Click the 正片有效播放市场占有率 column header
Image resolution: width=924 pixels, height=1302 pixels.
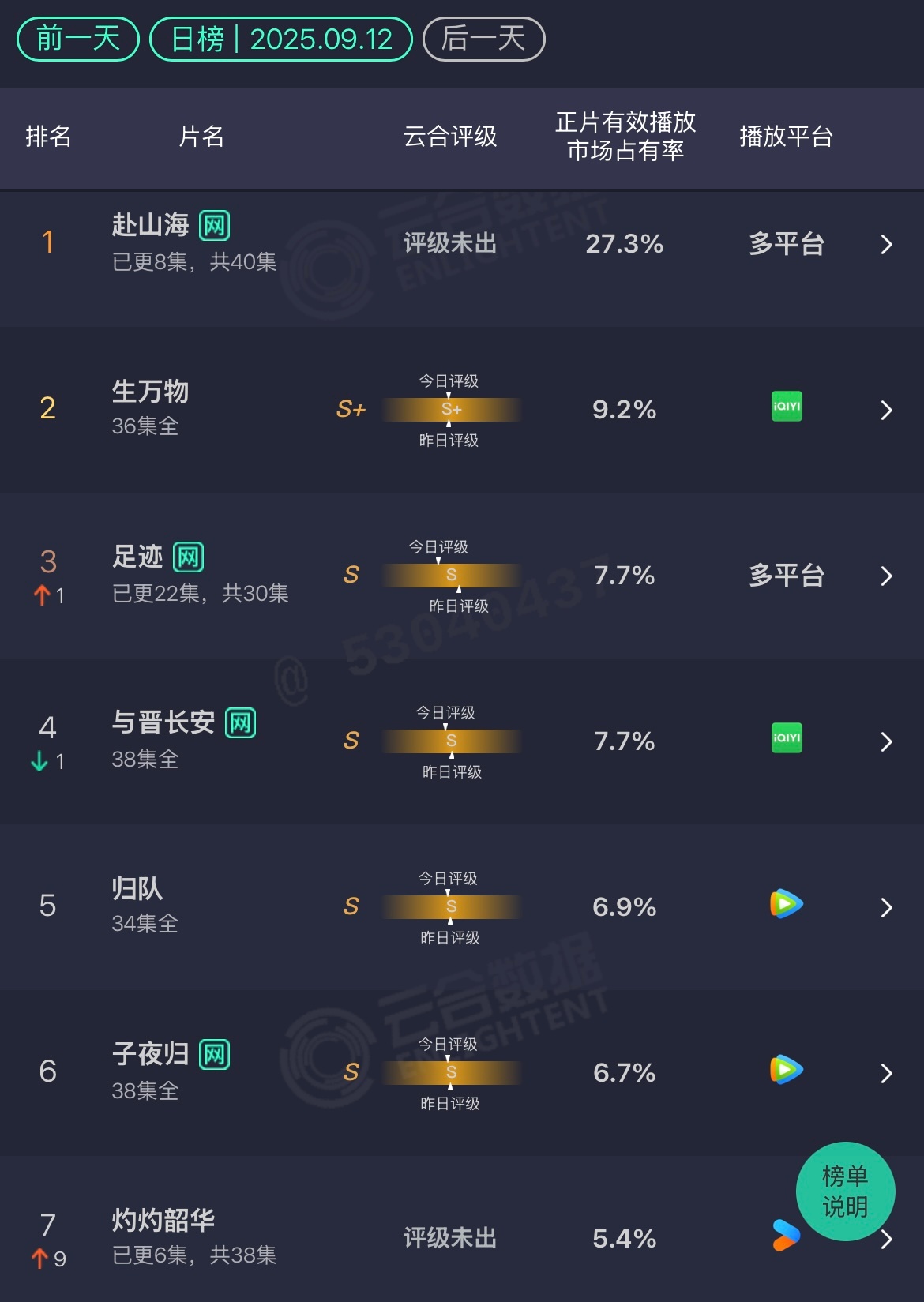[625, 136]
